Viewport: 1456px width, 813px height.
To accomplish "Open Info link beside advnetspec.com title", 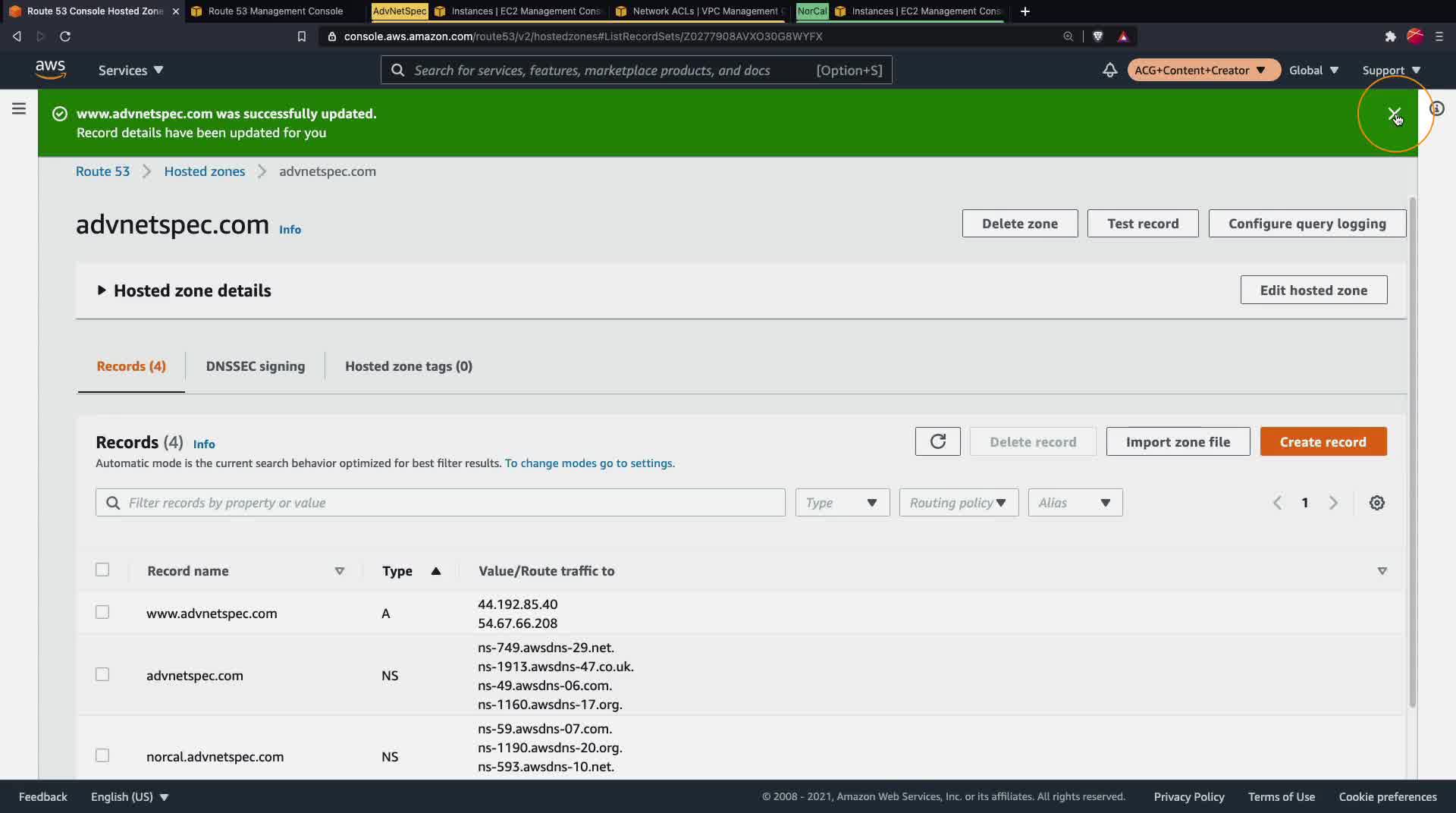I will (290, 230).
